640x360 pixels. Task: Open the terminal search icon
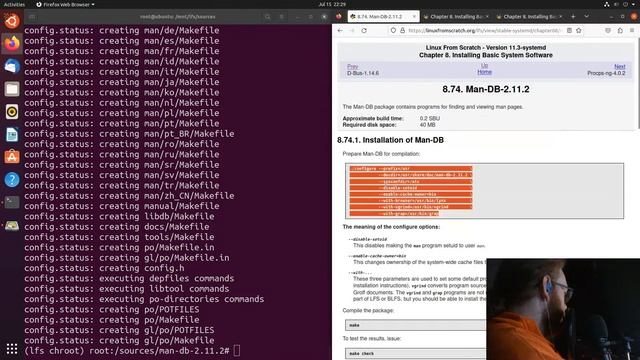point(267,17)
